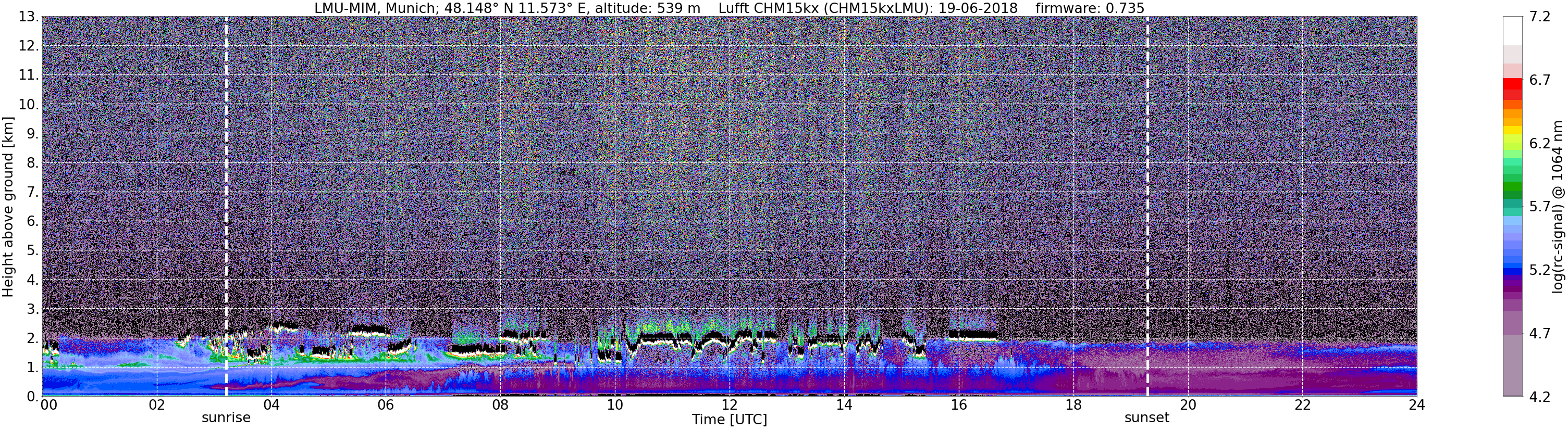Click the x-axis tick label '02'
This screenshot has height=430, width=1568.
(157, 405)
